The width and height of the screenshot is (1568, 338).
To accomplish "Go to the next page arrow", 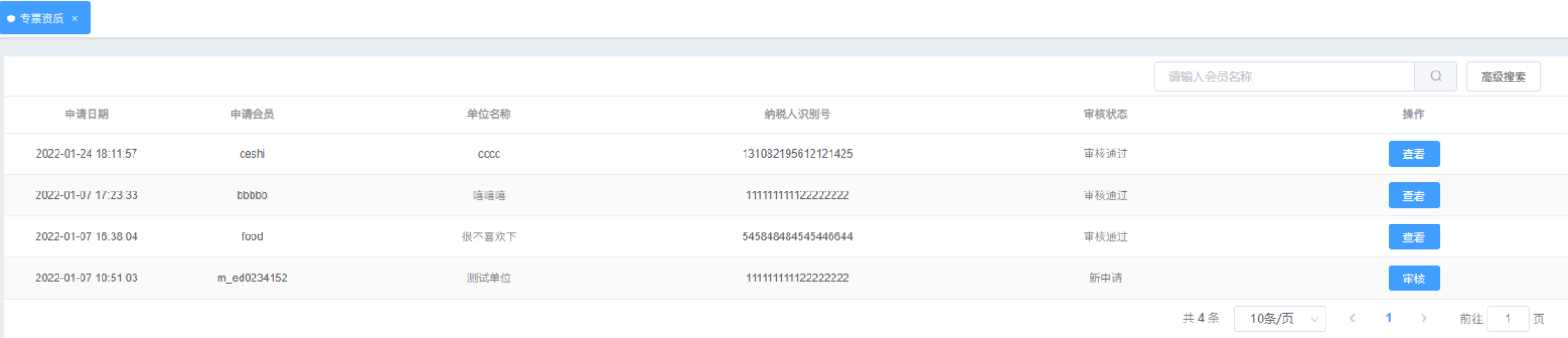I will 1423,318.
